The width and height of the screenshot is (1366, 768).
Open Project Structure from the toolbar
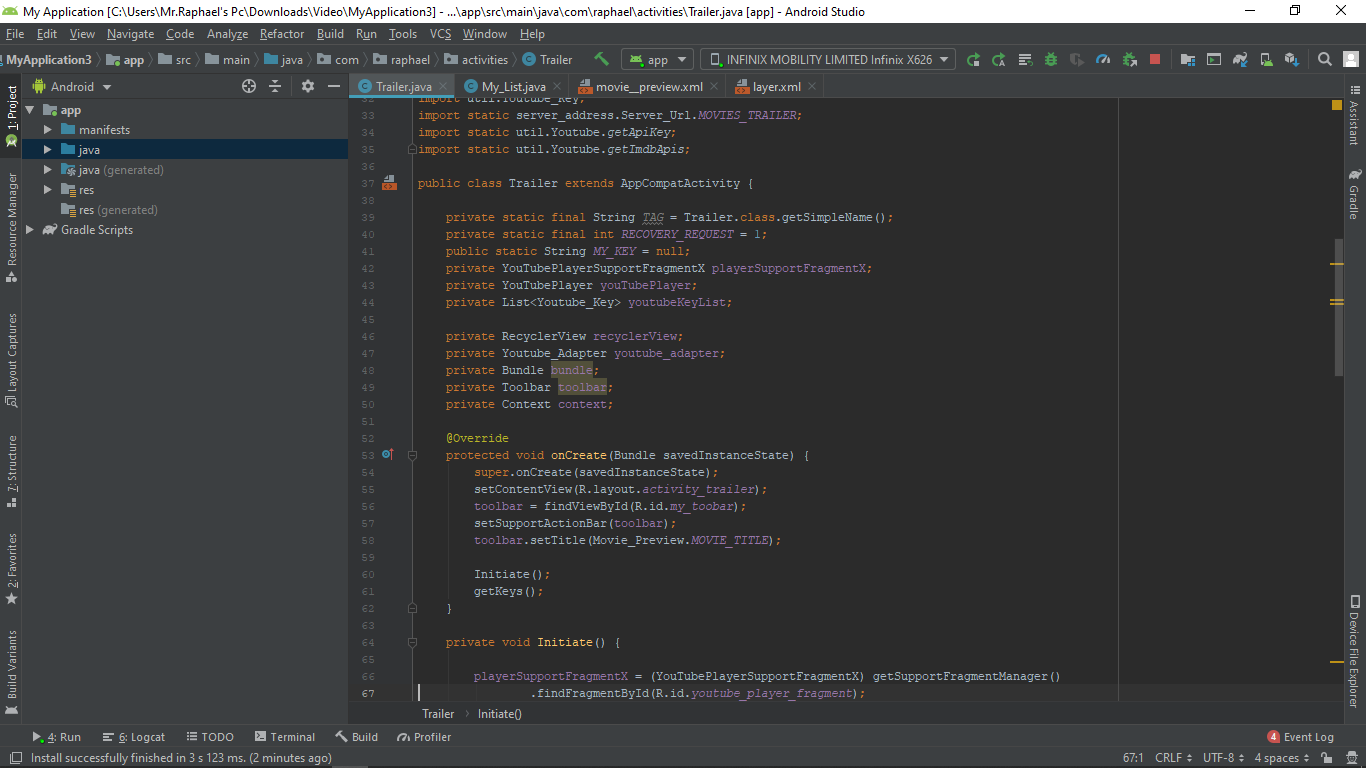(1188, 60)
